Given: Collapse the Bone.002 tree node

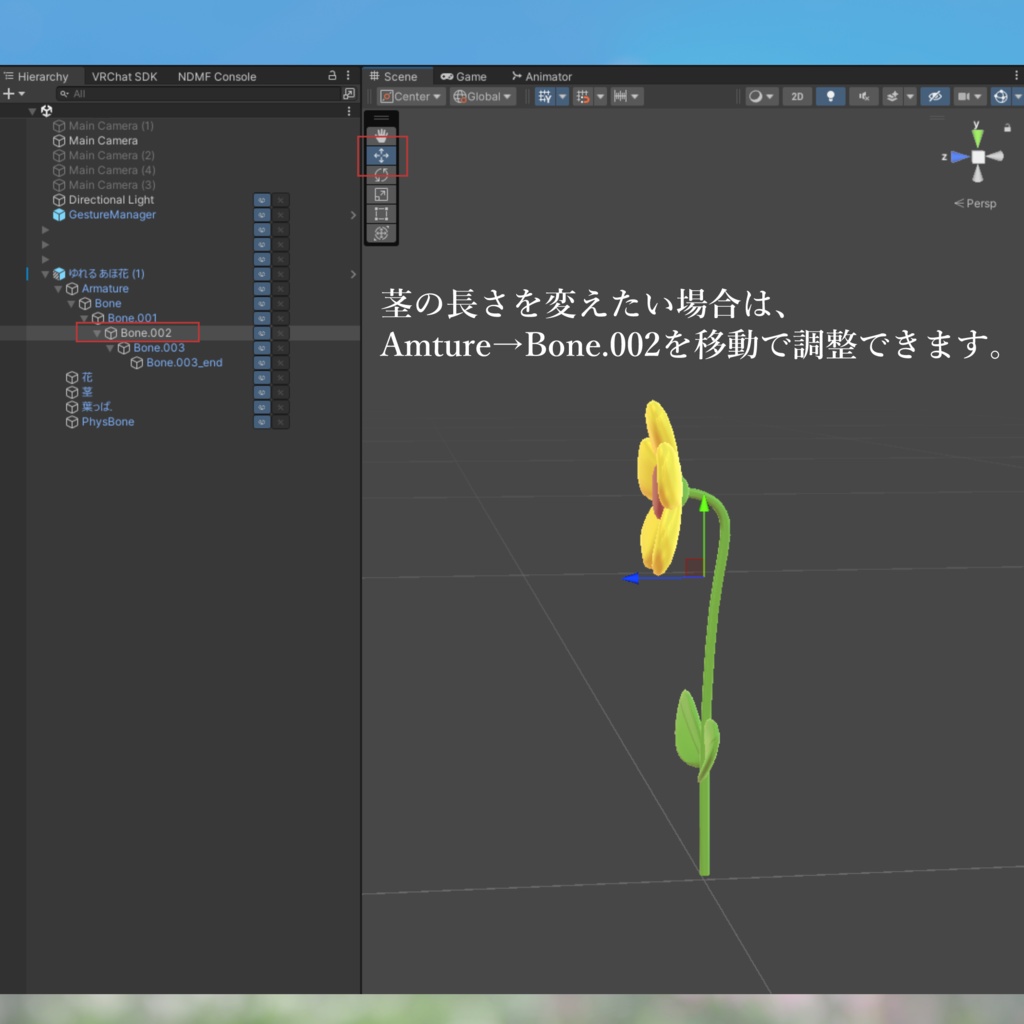Looking at the screenshot, I should [x=97, y=333].
